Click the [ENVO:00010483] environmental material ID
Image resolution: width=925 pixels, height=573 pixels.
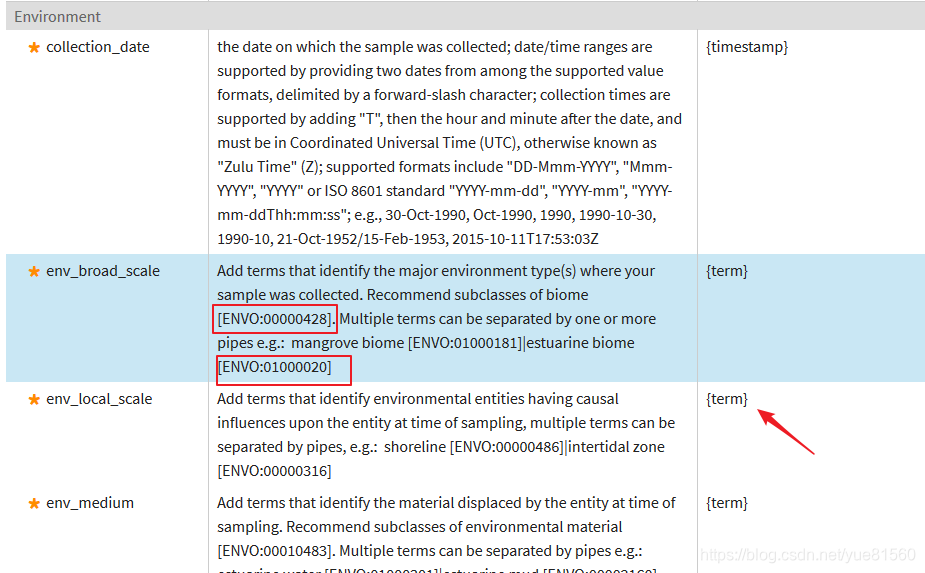[x=276, y=551]
